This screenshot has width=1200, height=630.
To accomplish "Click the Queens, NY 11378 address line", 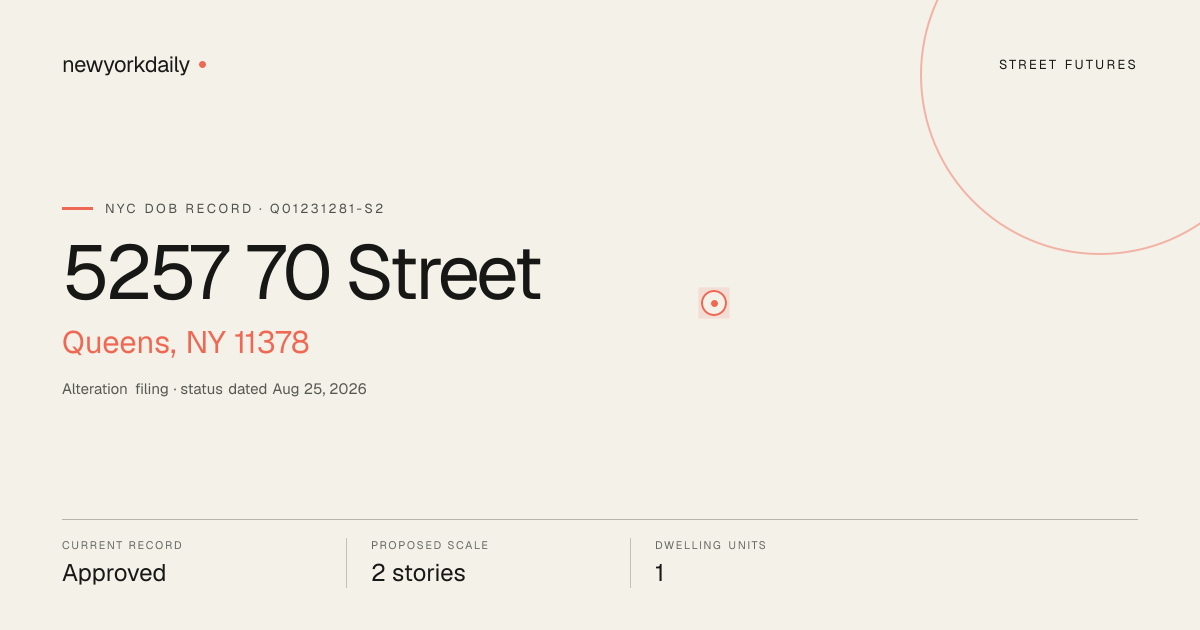I will coord(186,343).
